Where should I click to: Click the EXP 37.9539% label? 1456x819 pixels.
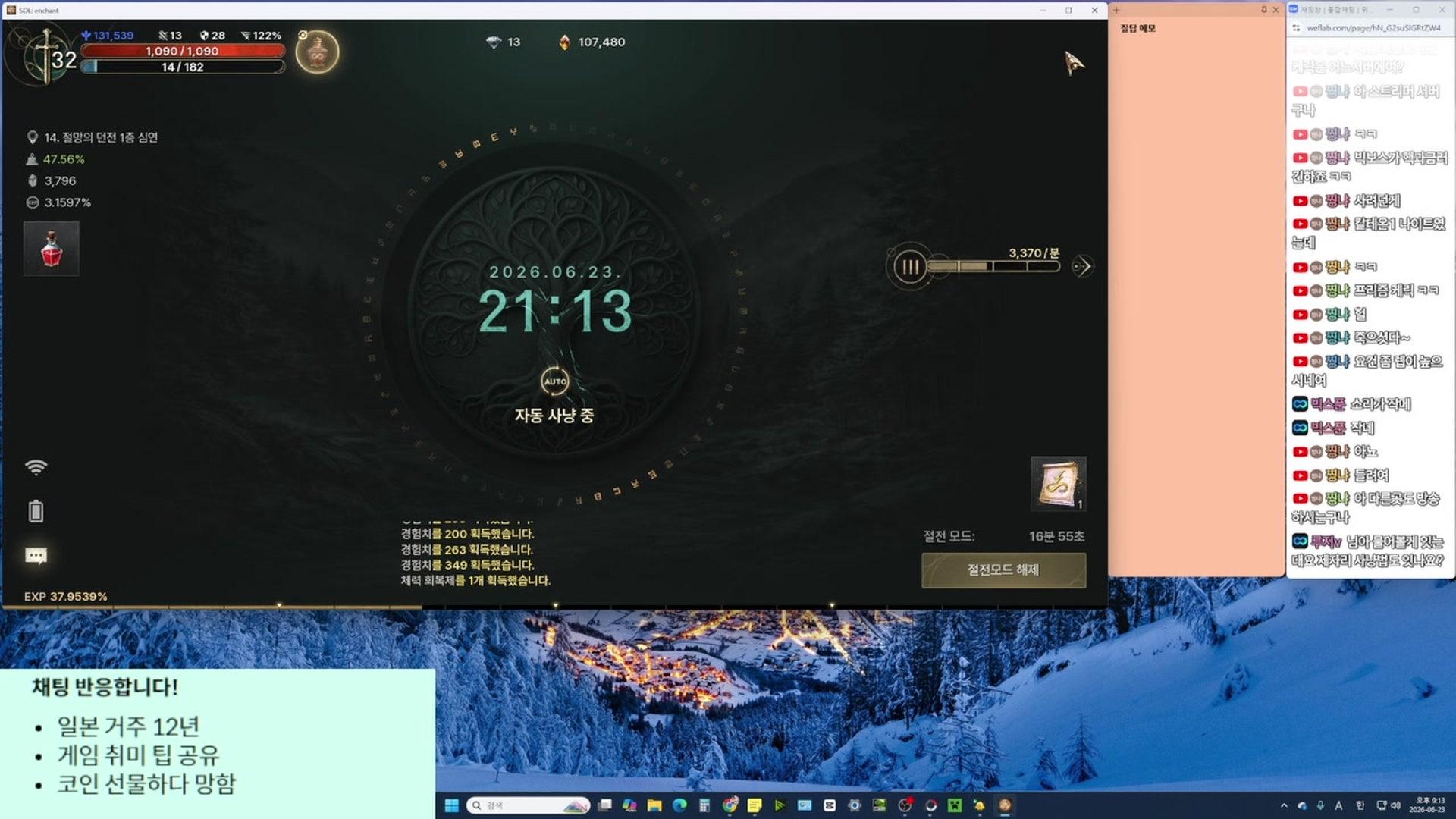(65, 596)
